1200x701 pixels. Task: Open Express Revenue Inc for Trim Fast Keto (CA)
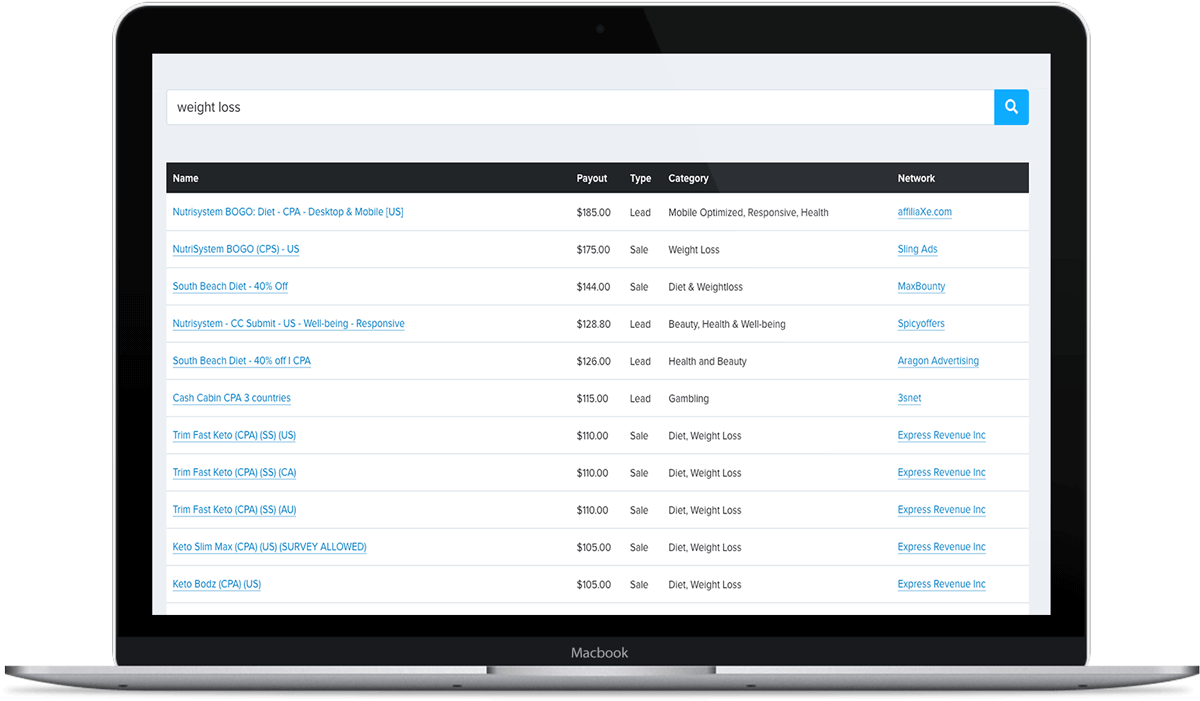point(941,472)
